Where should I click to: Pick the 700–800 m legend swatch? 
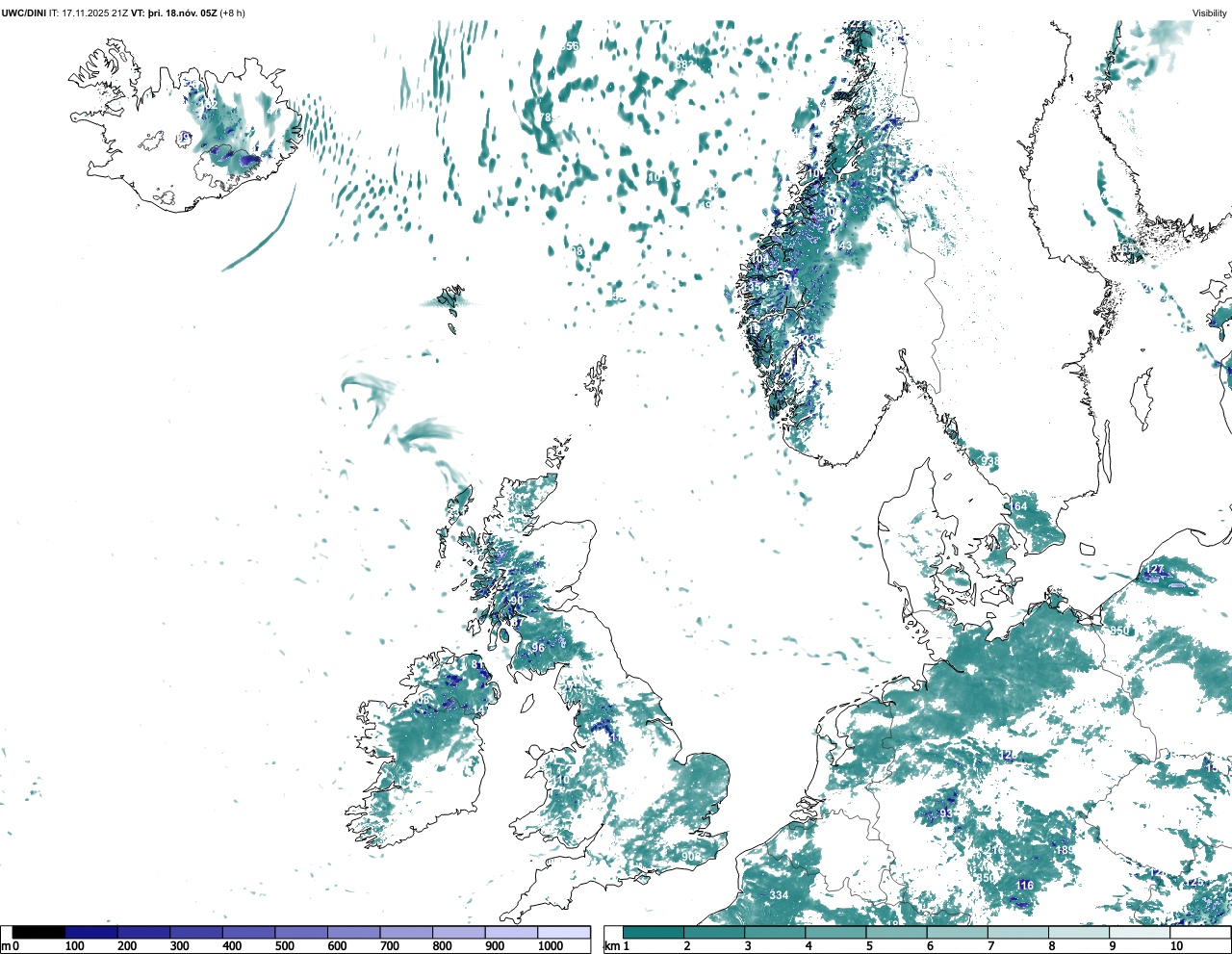[406, 932]
